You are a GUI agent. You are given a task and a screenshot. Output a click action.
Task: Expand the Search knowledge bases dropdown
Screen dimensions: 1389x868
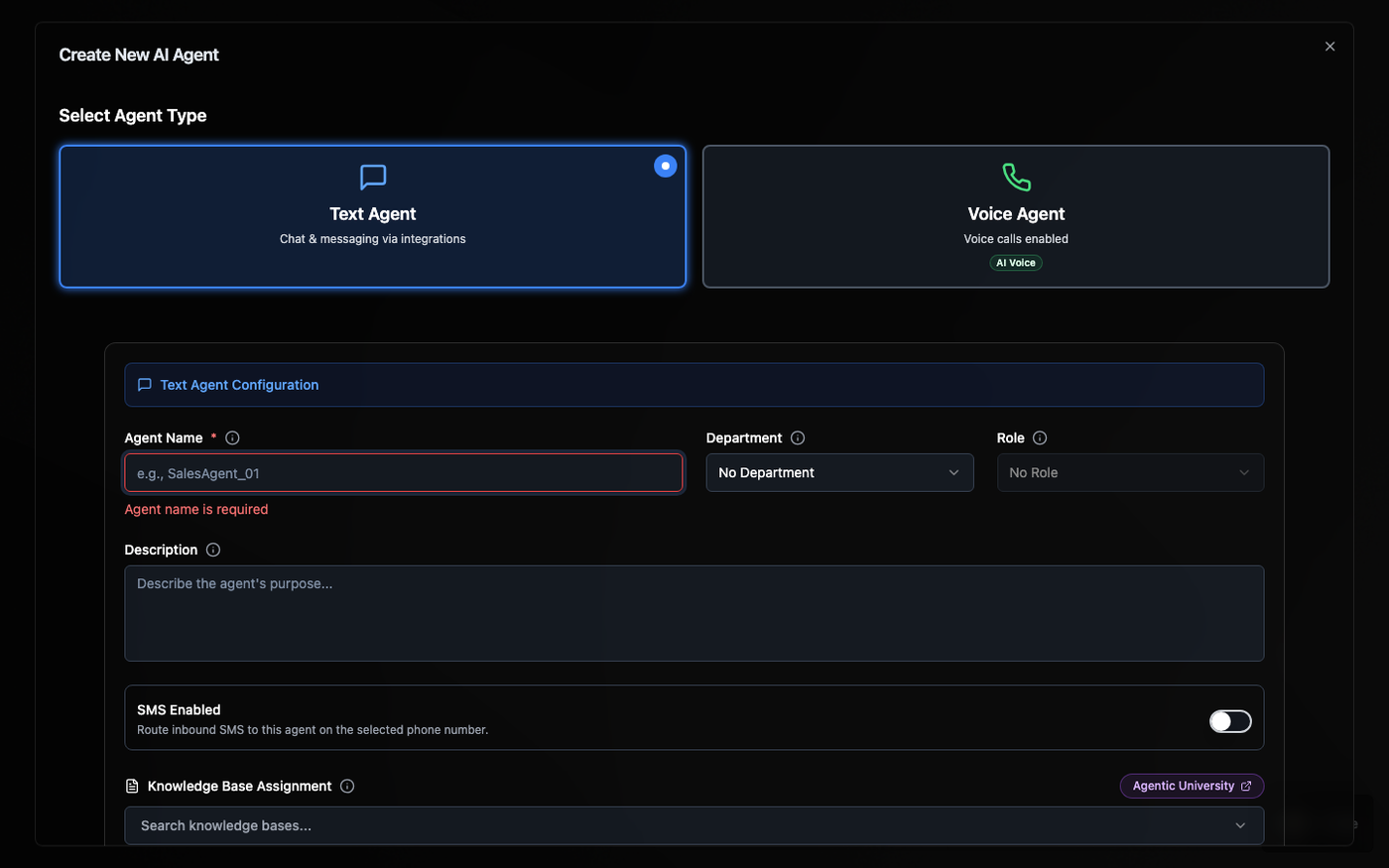click(x=694, y=825)
